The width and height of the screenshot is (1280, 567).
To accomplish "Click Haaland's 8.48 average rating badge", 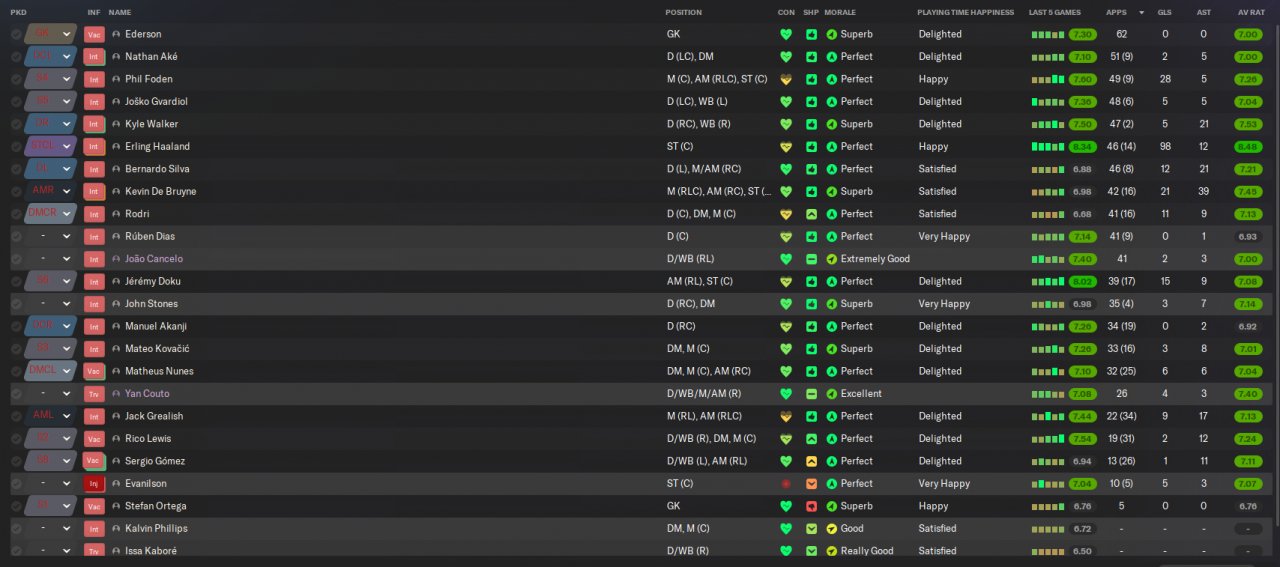I will click(x=1247, y=147).
